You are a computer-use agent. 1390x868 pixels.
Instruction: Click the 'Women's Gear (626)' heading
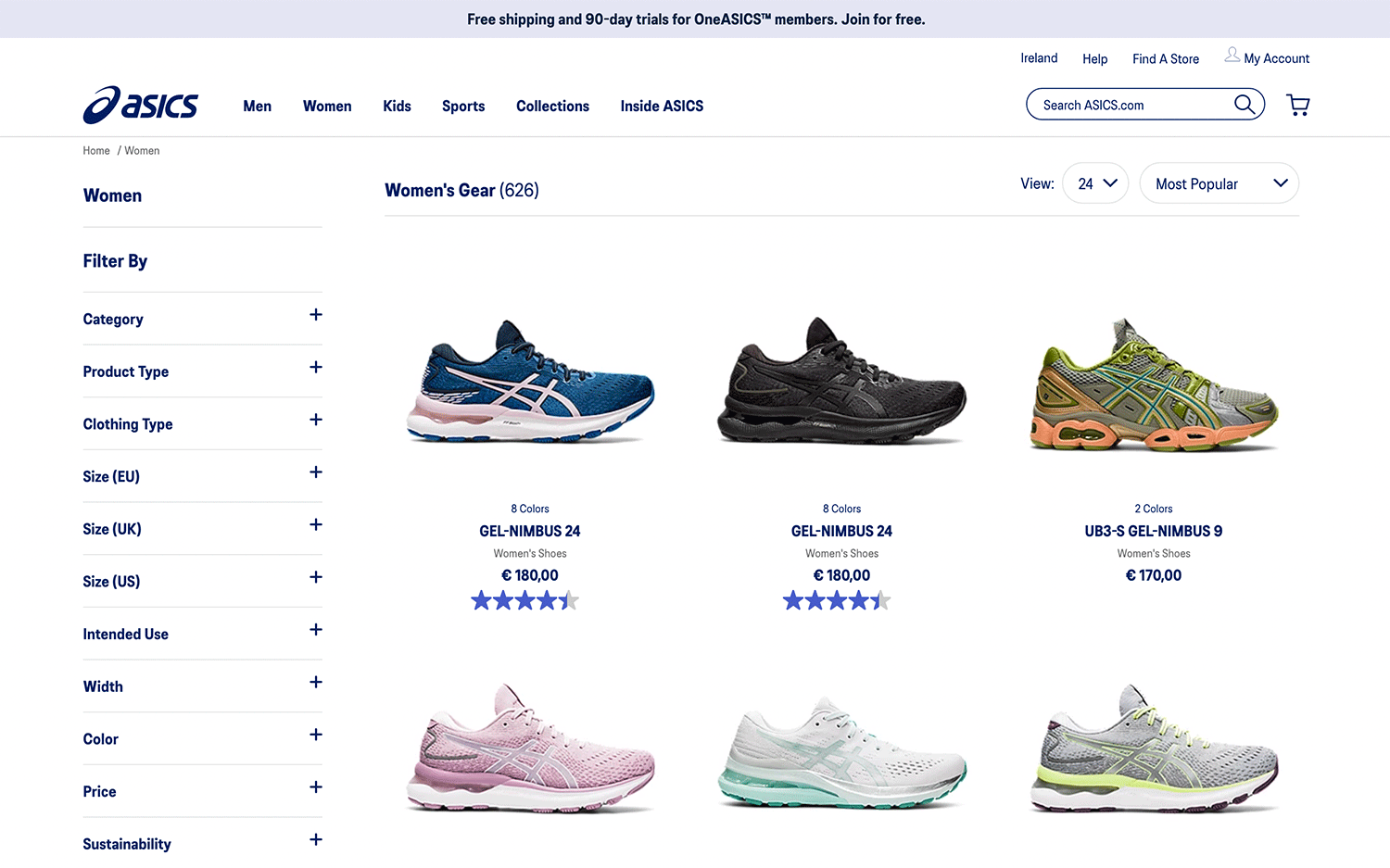point(461,190)
